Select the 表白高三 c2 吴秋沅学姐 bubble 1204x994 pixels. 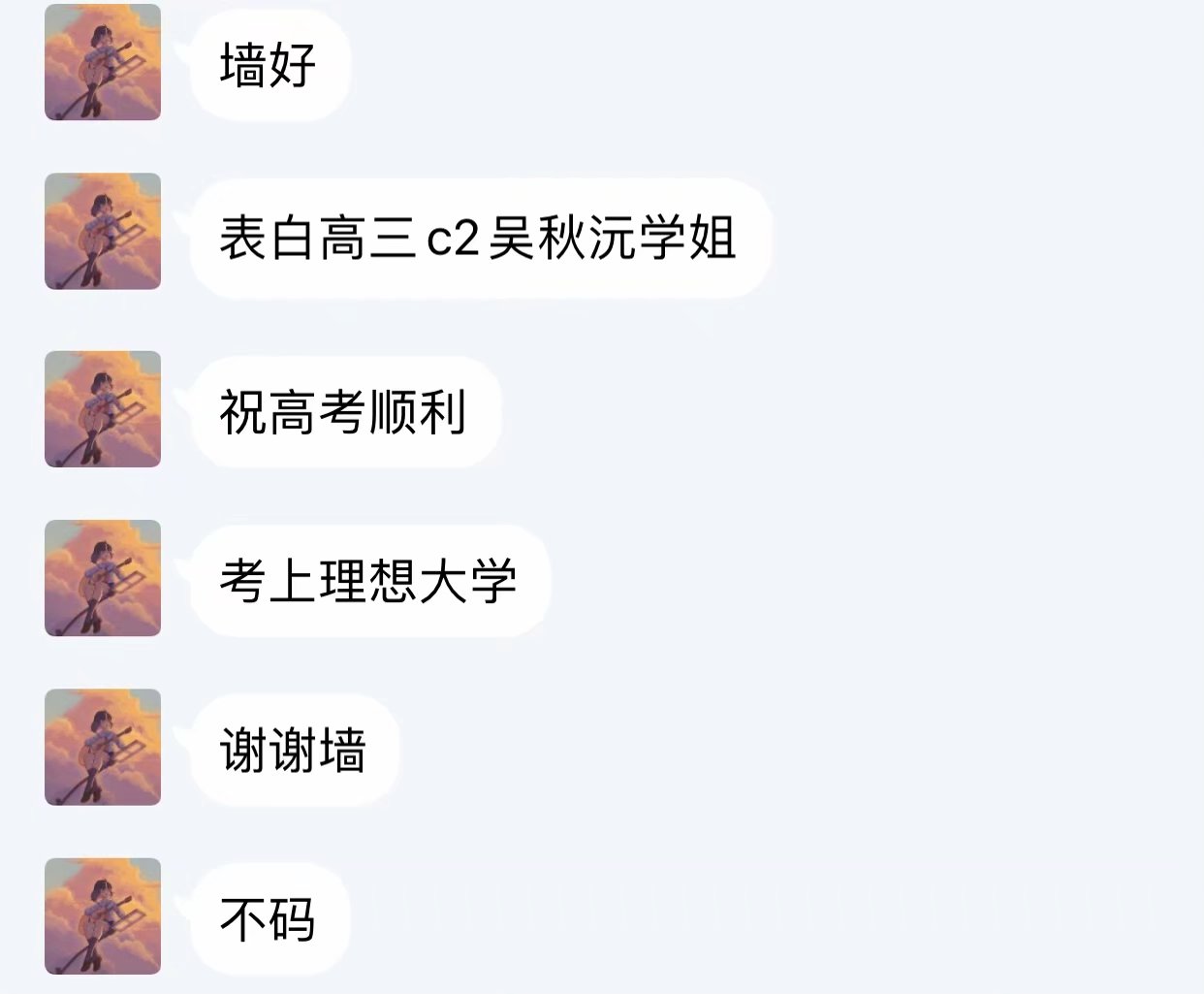479,238
